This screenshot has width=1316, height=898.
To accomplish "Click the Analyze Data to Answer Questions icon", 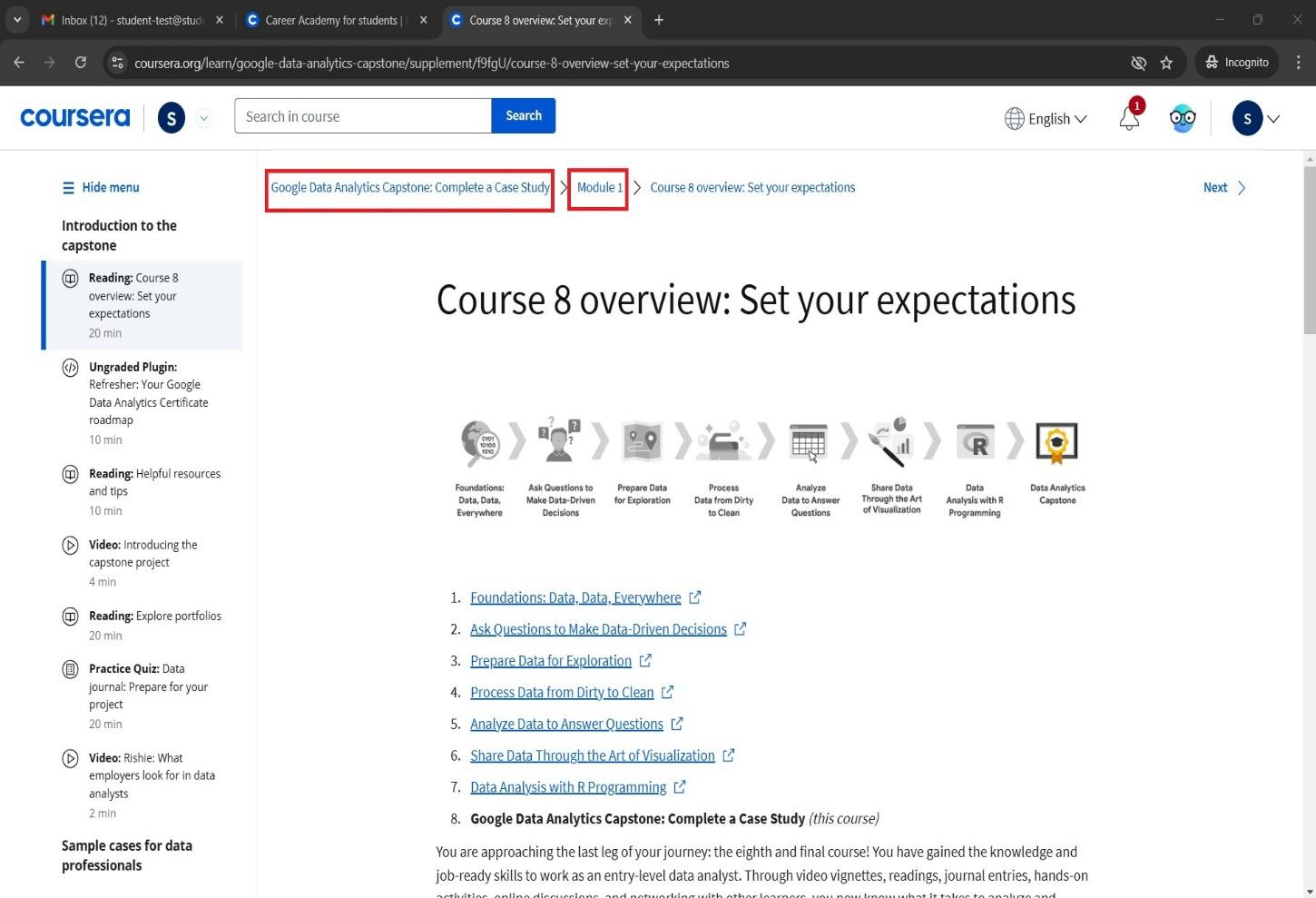I will 809,443.
